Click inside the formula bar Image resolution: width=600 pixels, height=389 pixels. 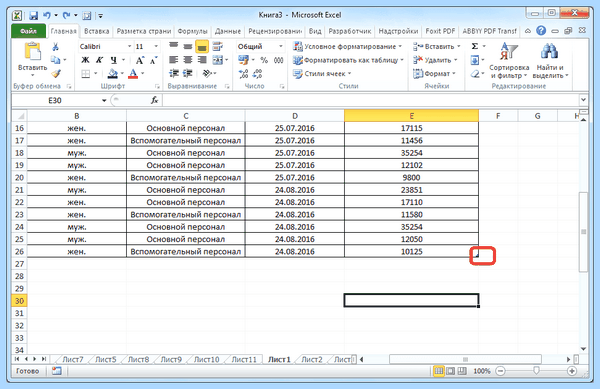click(371, 100)
